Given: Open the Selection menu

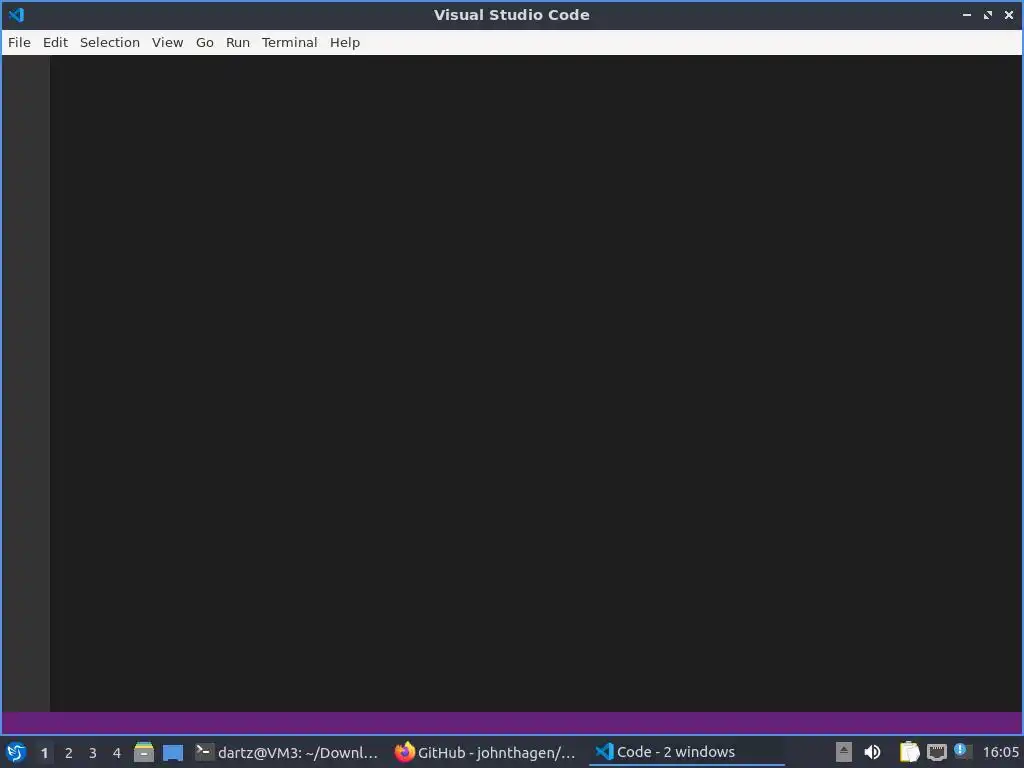Looking at the screenshot, I should click(110, 42).
